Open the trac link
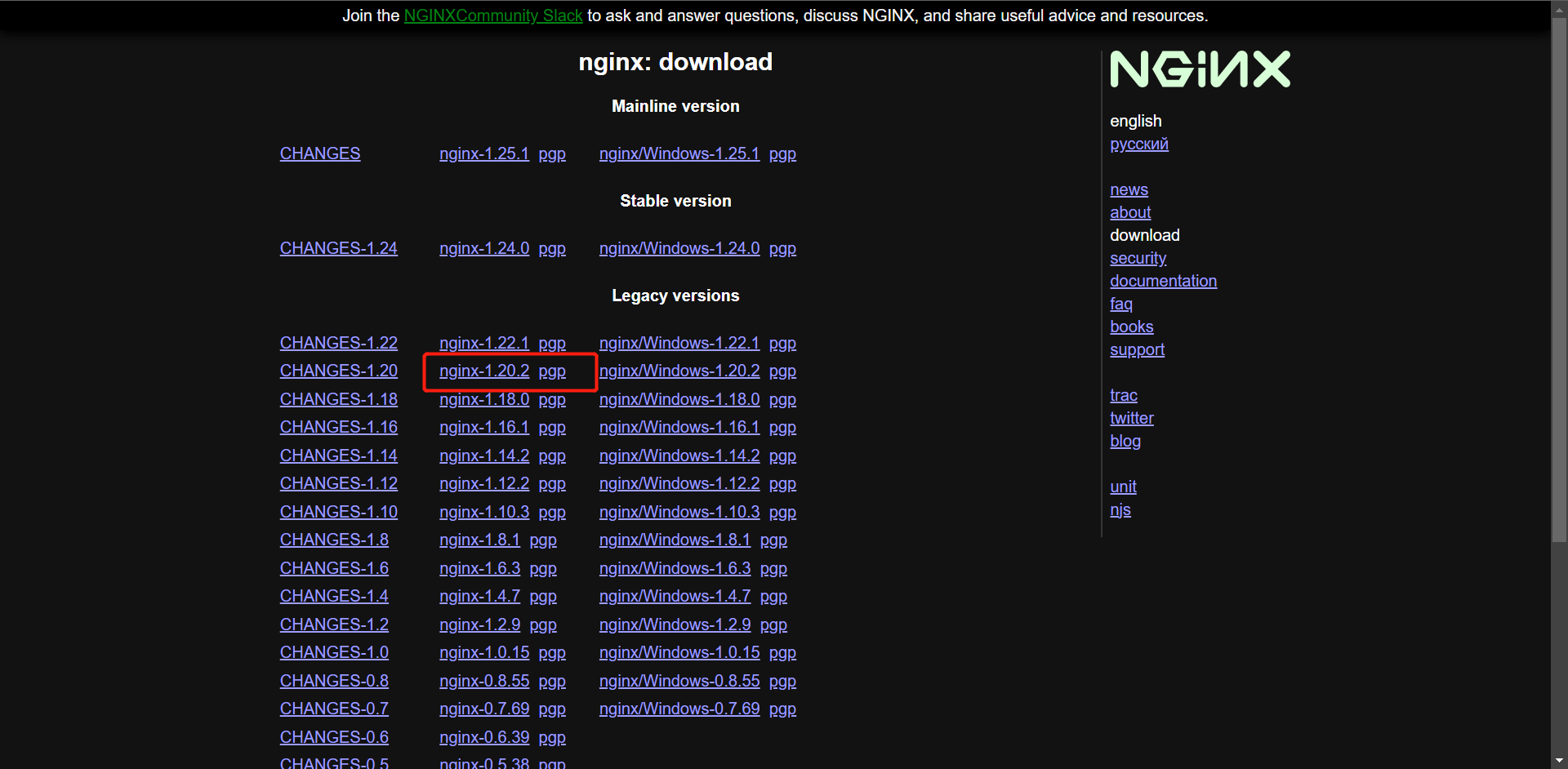 [x=1124, y=395]
